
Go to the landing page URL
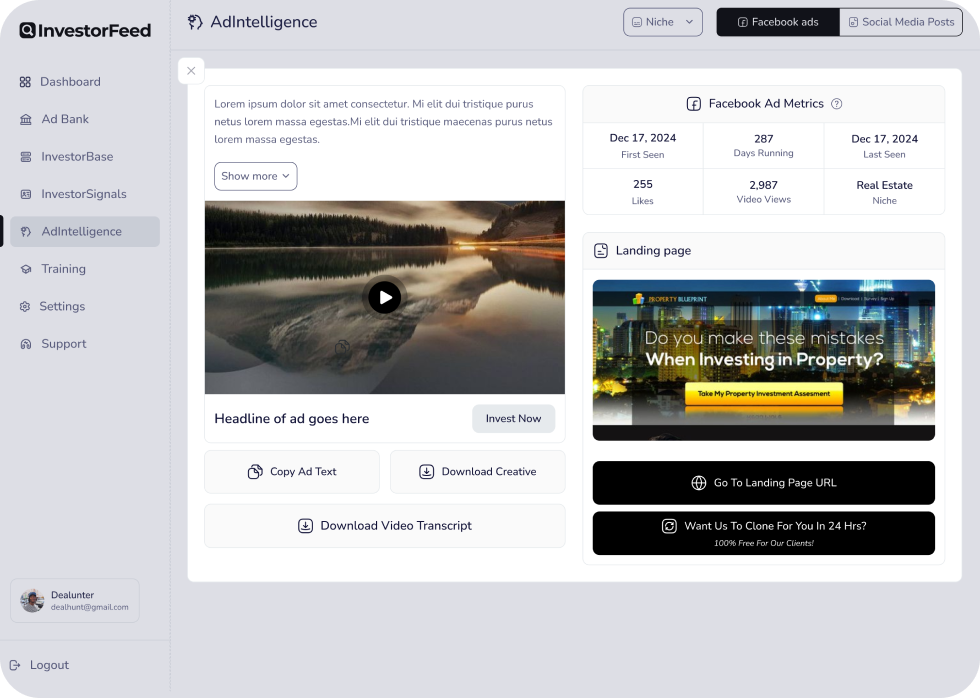(763, 483)
